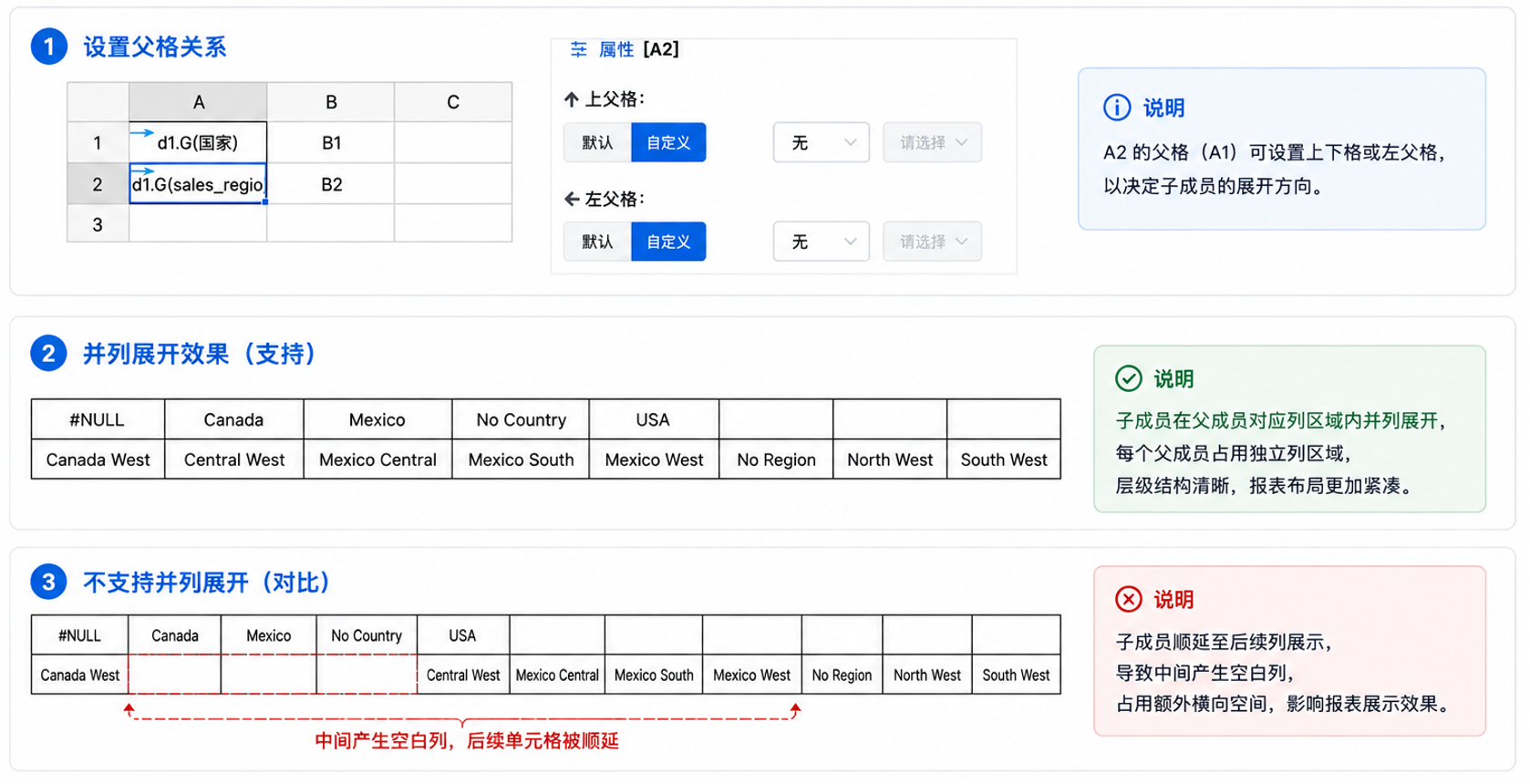Click the up arrow icon next to 上父格
The width and height of the screenshot is (1530, 784).
(x=572, y=99)
